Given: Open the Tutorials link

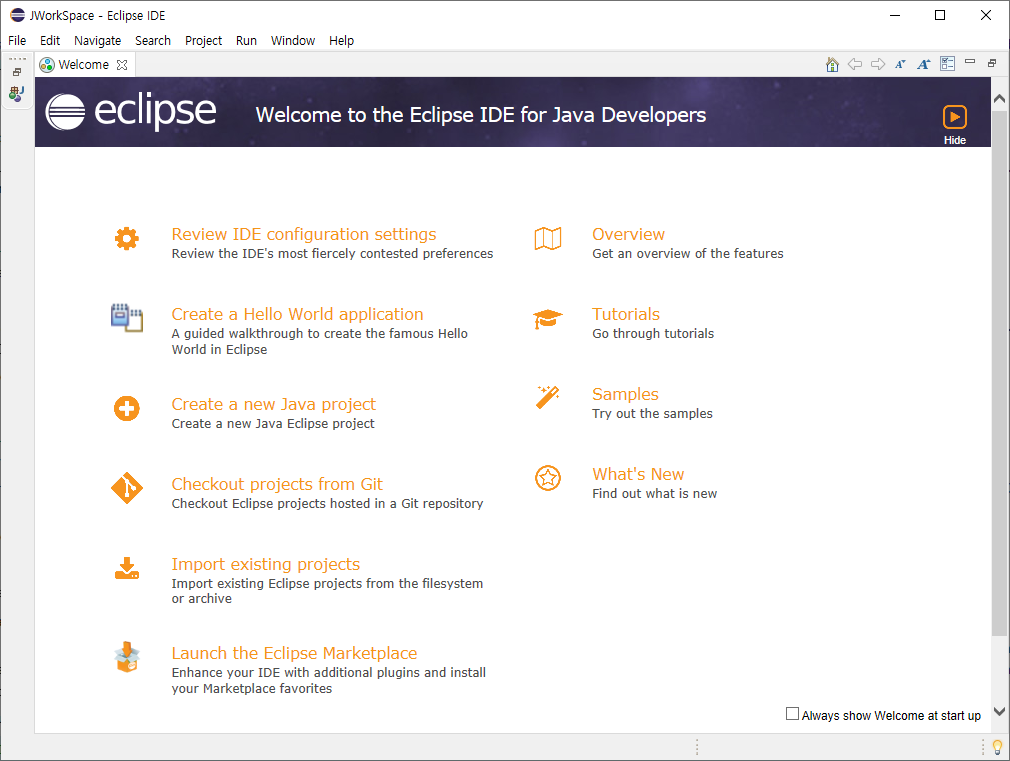Looking at the screenshot, I should tap(625, 314).
